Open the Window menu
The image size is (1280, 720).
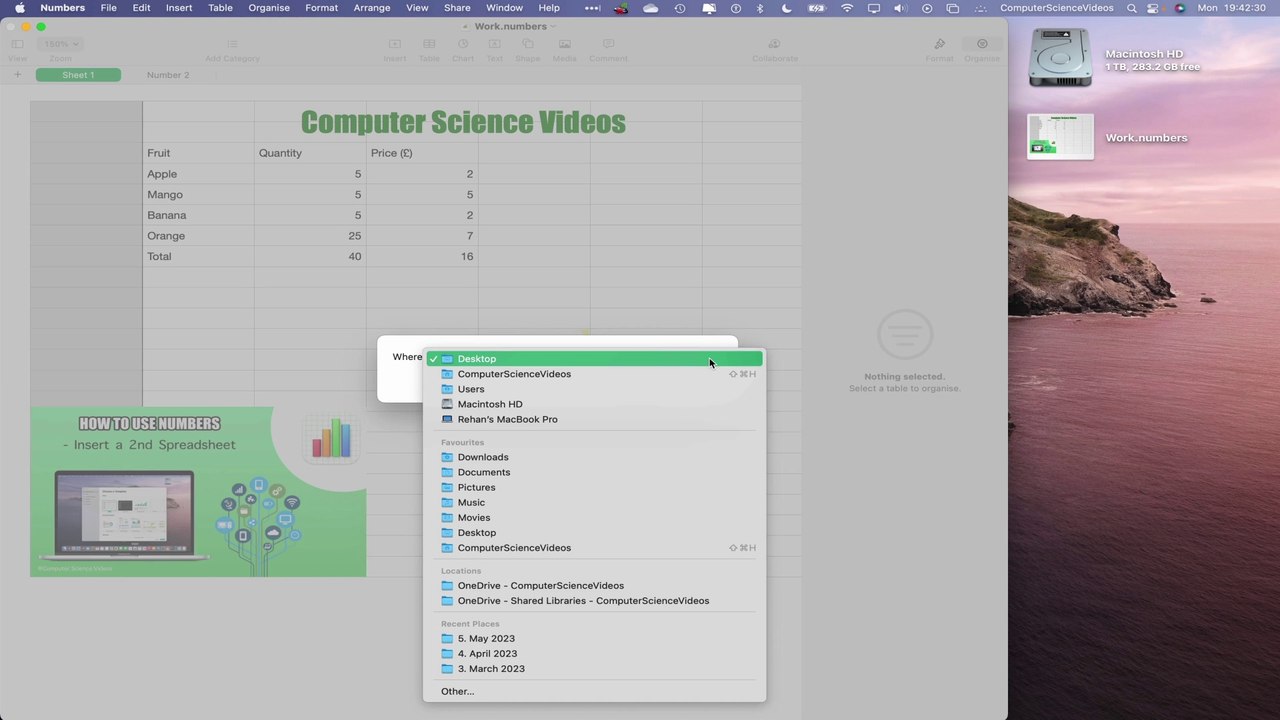pos(505,8)
